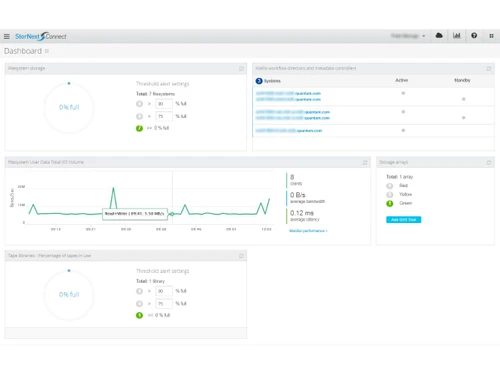500x375 pixels.
Task: Open the last quantum.com system link
Action: (289, 131)
